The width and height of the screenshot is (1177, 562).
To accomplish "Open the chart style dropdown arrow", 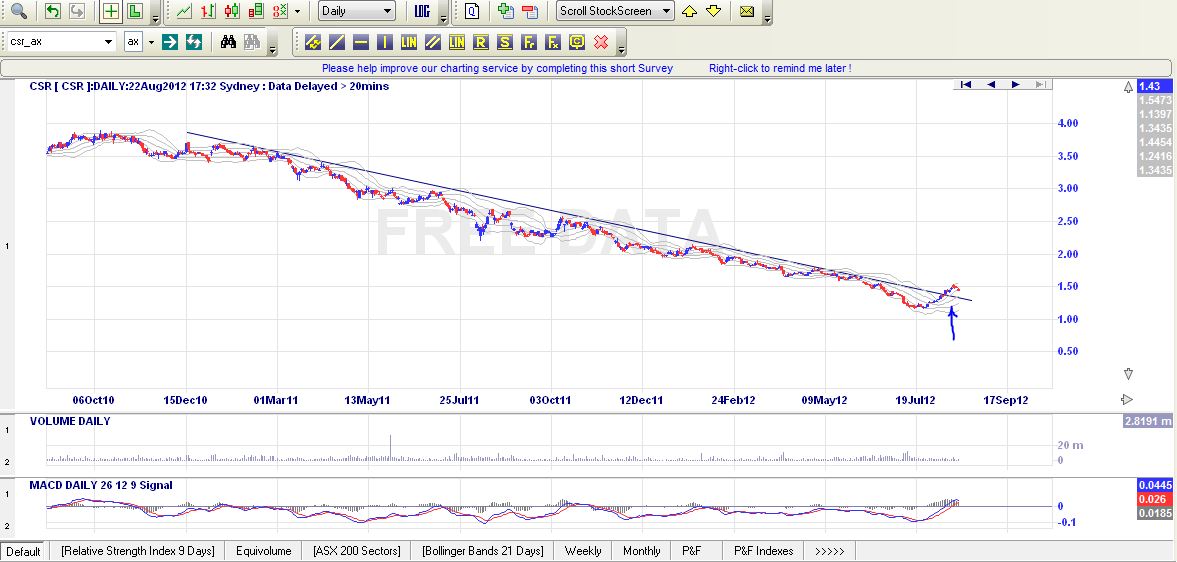I will (x=298, y=11).
